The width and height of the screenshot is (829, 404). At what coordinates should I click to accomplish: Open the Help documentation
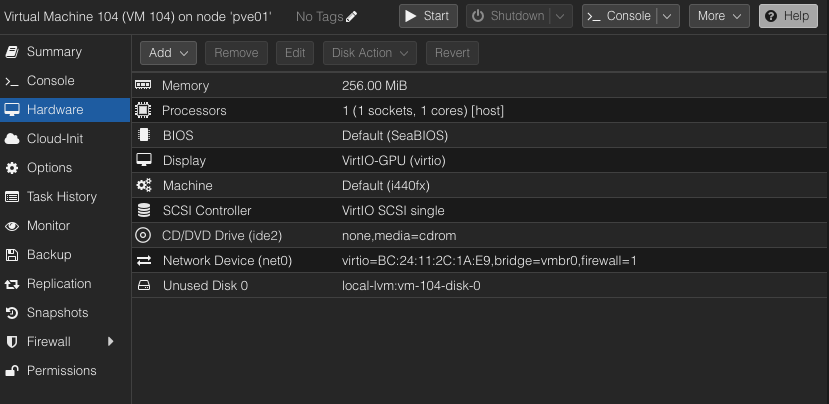pyautogui.click(x=788, y=16)
